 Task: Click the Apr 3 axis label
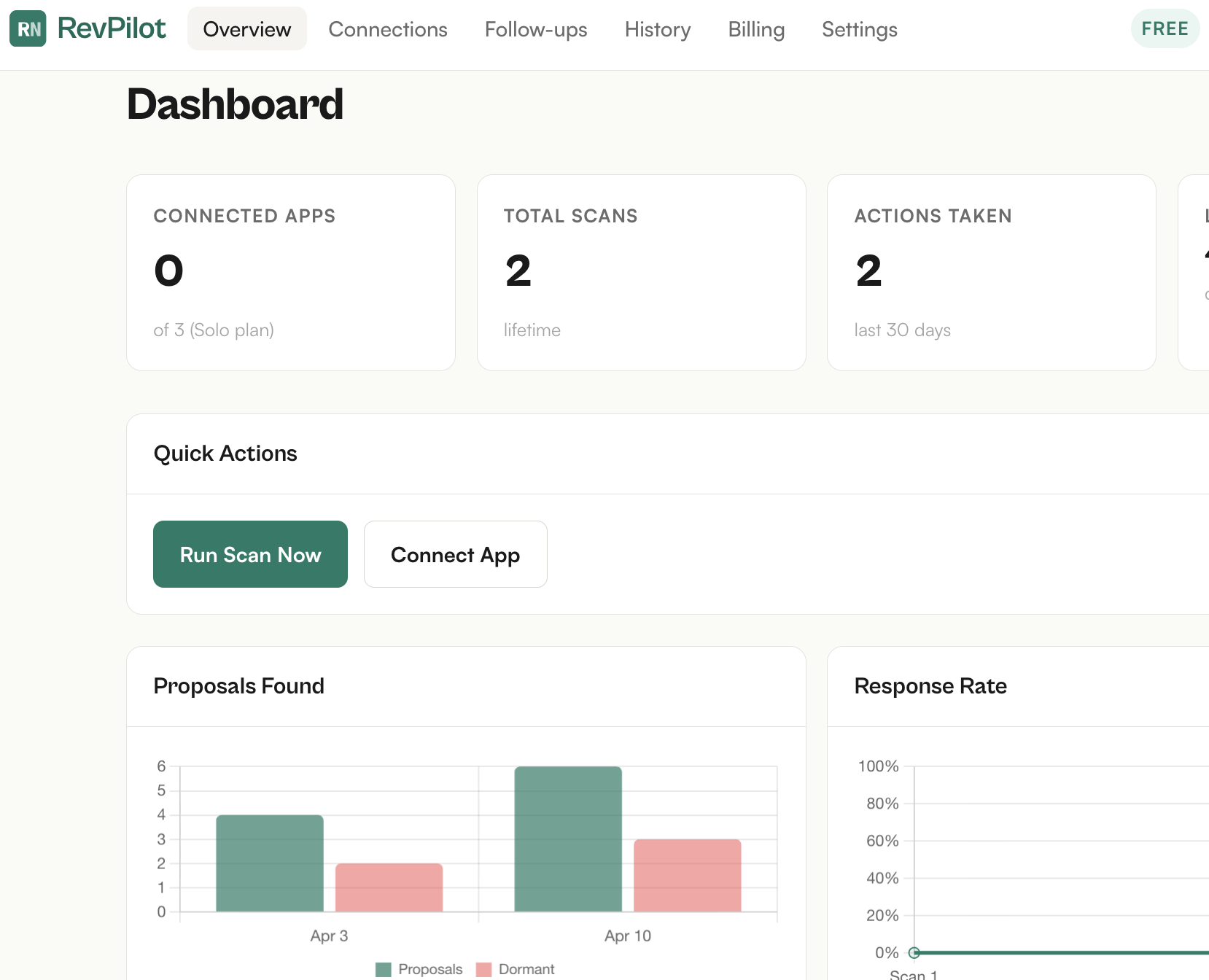[x=330, y=936]
